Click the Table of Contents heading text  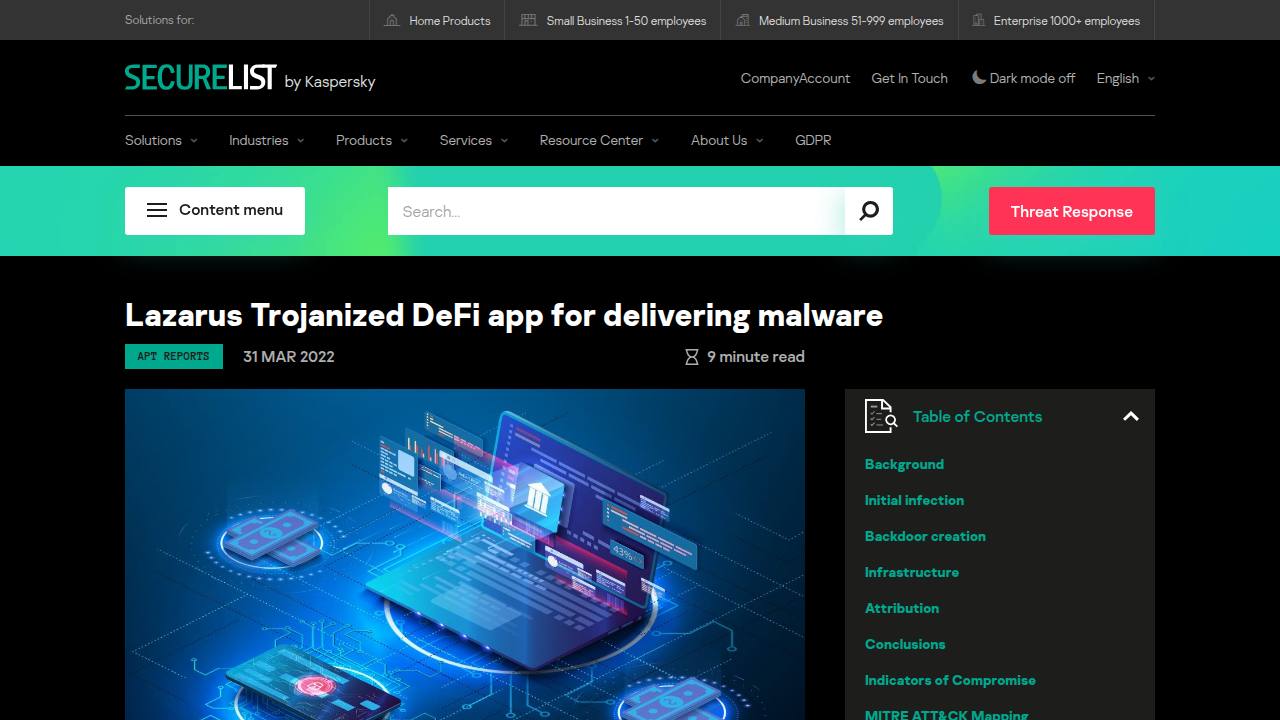point(977,416)
